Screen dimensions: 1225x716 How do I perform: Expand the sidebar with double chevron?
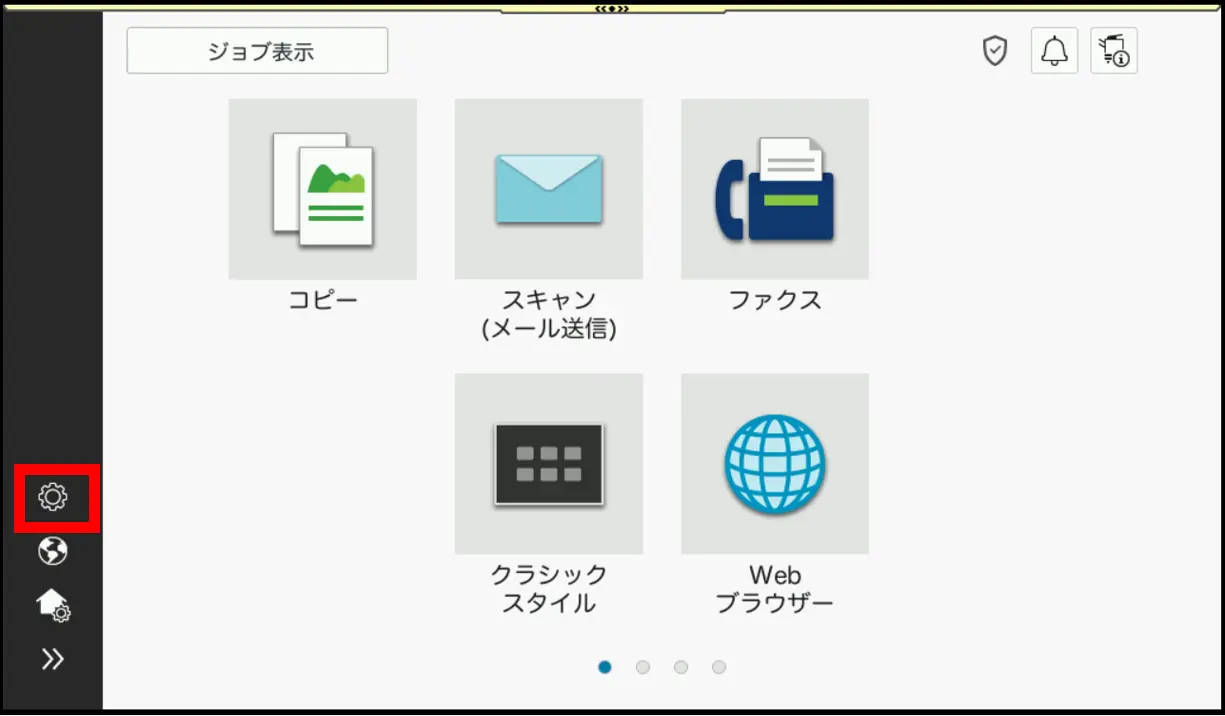tap(52, 658)
